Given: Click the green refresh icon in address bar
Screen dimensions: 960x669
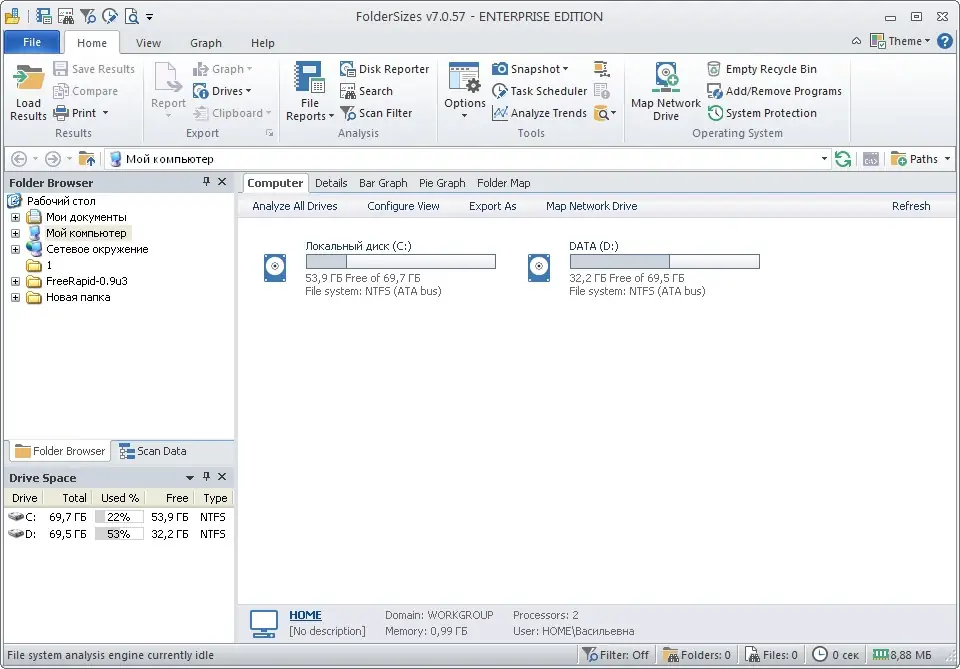Looking at the screenshot, I should 843,159.
